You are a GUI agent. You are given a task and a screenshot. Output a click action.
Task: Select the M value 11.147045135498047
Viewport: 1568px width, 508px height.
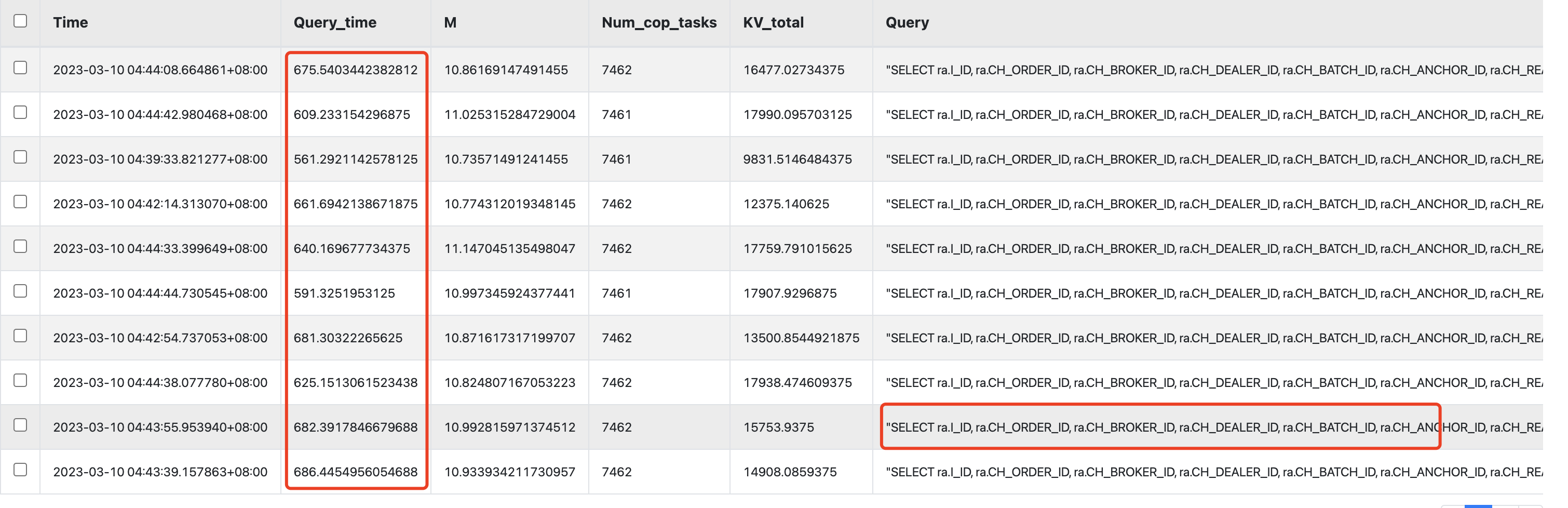click(509, 248)
